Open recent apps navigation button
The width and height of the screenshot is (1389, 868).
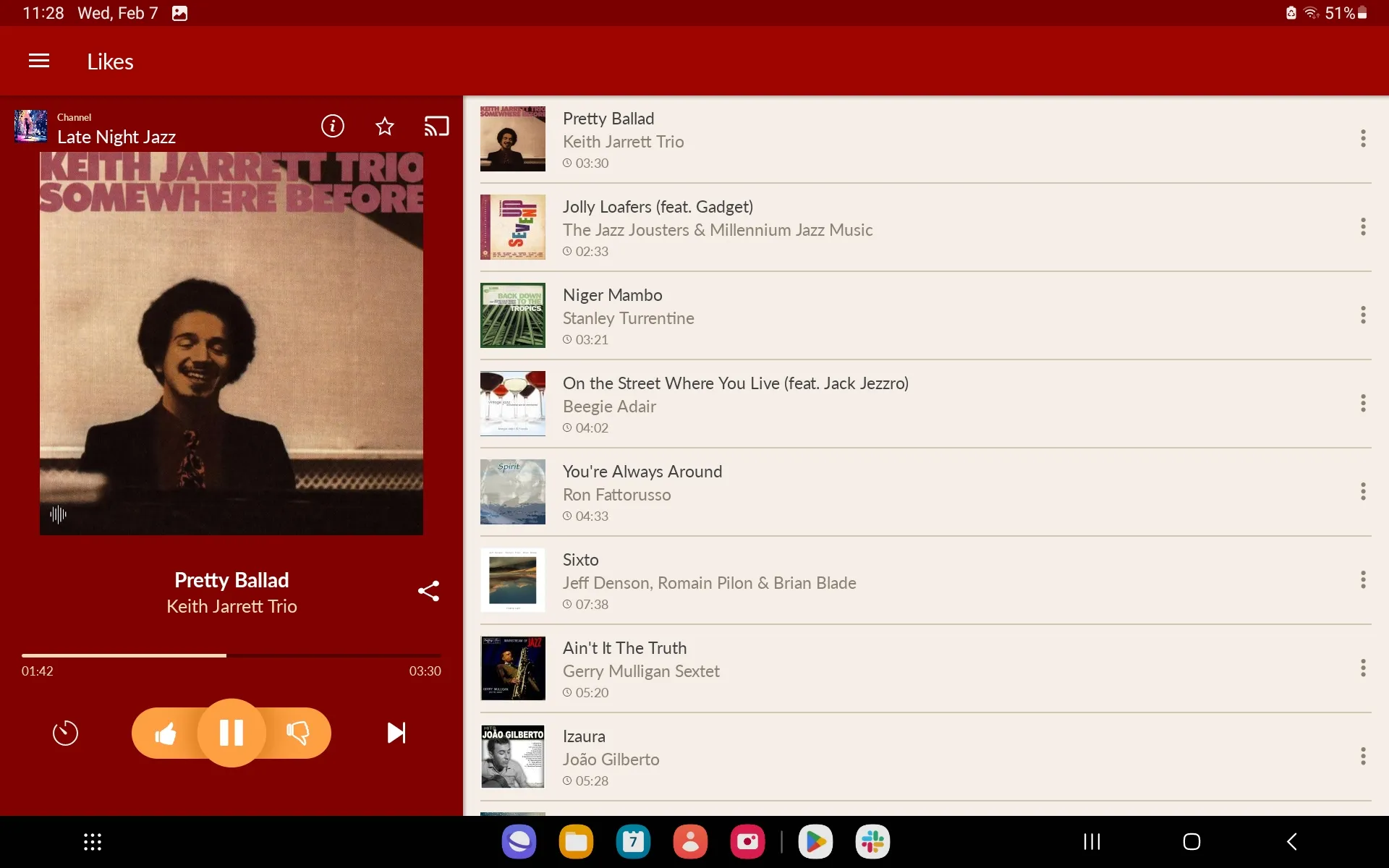pyautogui.click(x=1092, y=841)
